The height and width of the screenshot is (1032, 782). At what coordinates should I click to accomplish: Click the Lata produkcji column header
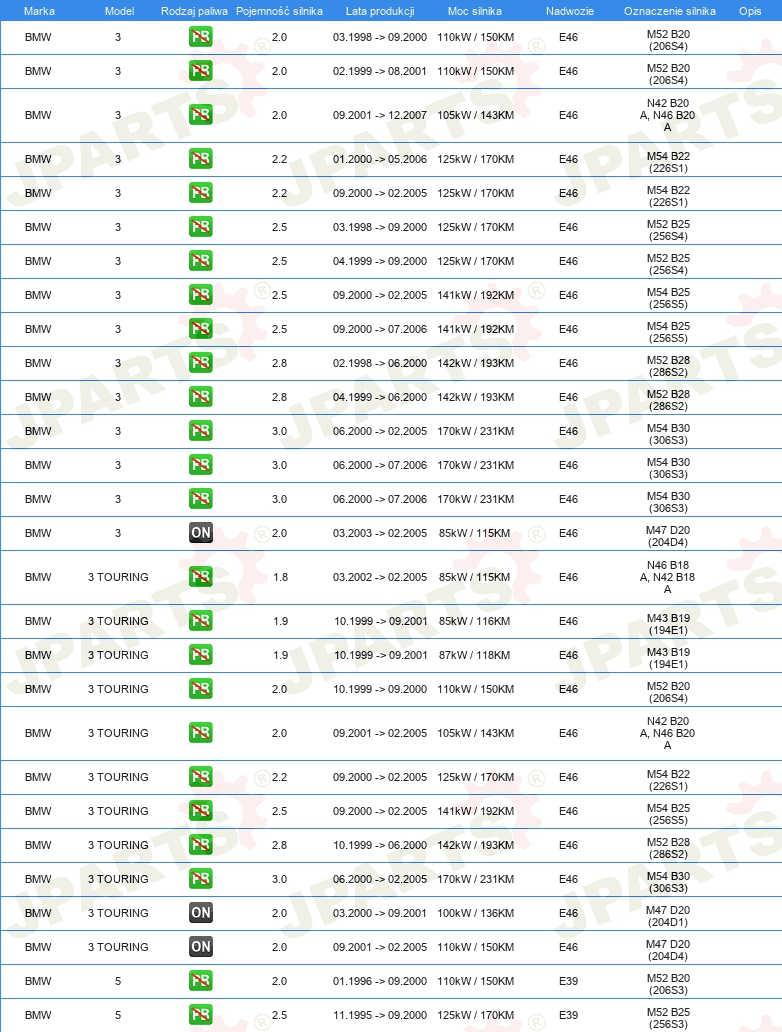380,11
